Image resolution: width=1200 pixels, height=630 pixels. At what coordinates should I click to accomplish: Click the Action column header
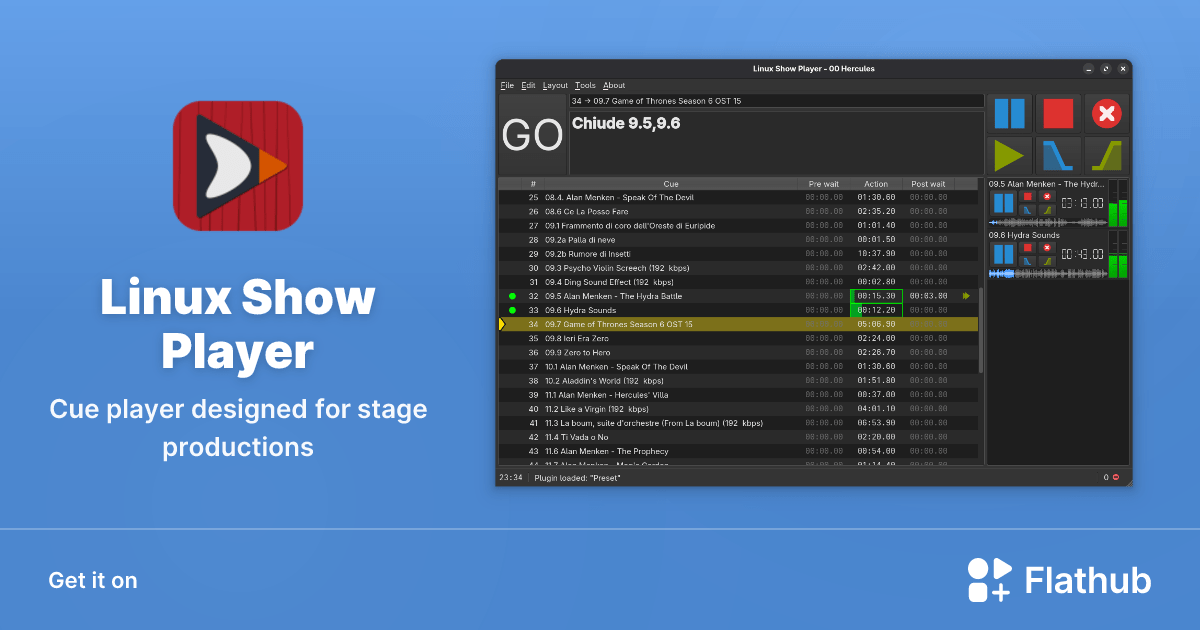pyautogui.click(x=876, y=184)
